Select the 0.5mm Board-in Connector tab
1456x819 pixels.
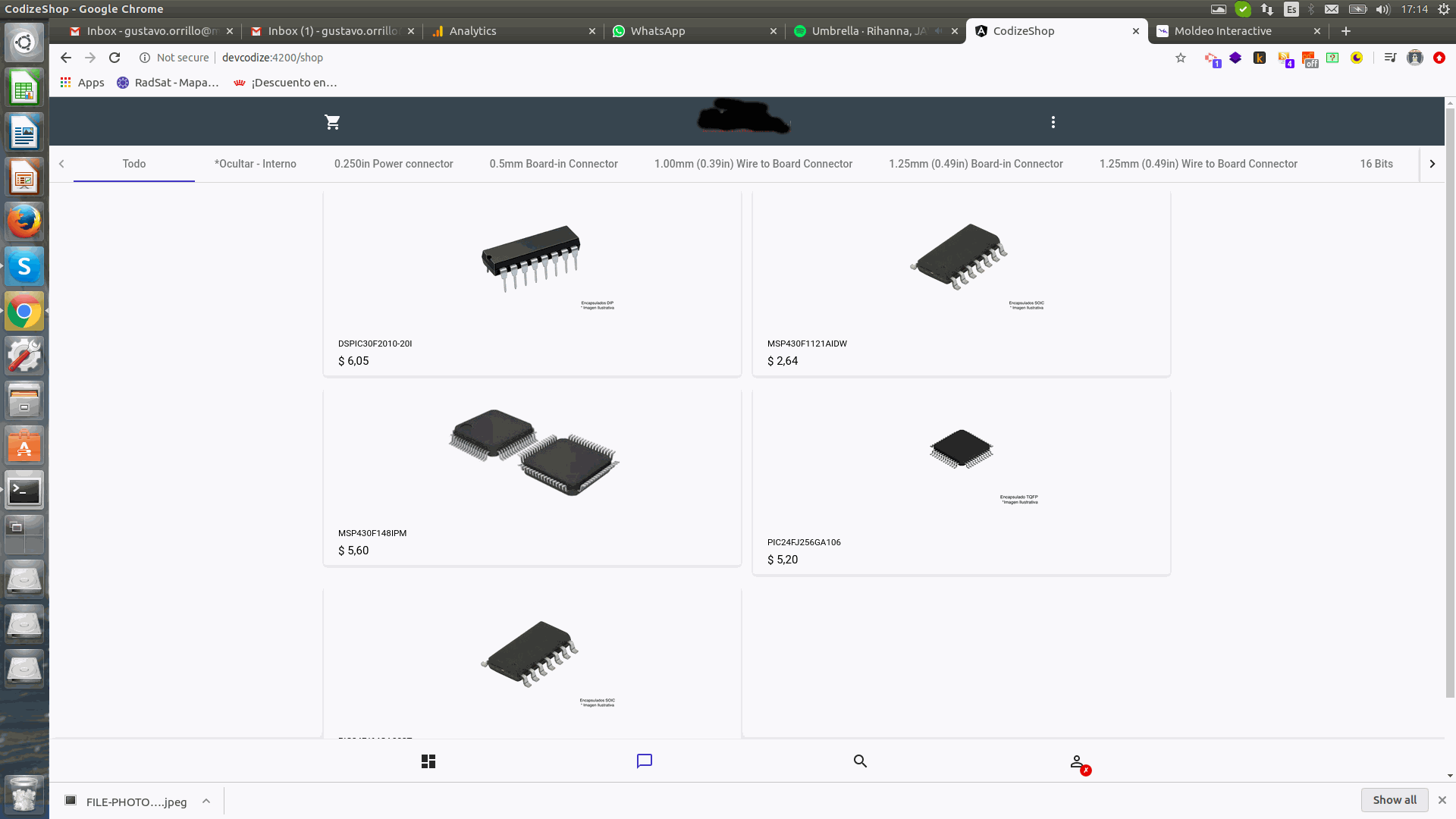point(554,164)
